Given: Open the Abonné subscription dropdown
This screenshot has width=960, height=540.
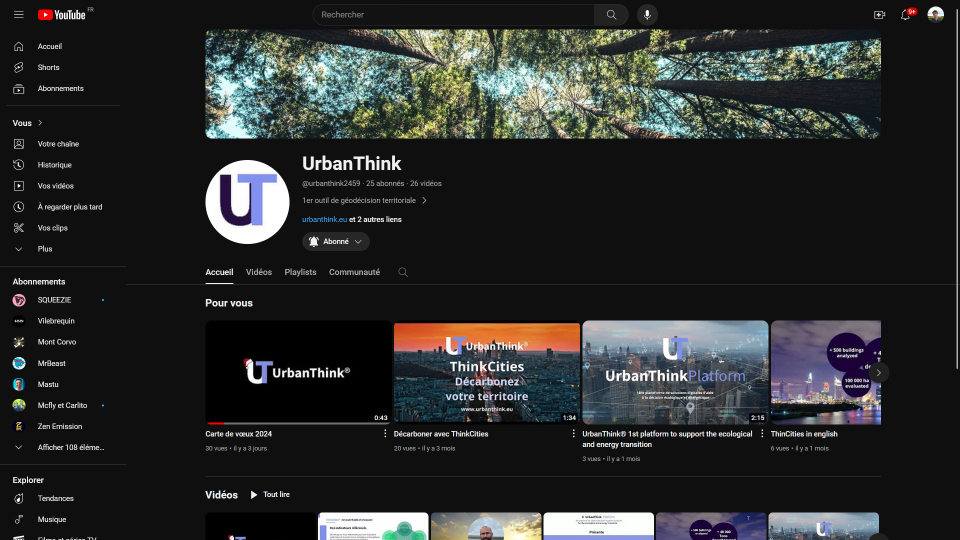Looking at the screenshot, I should pos(336,241).
